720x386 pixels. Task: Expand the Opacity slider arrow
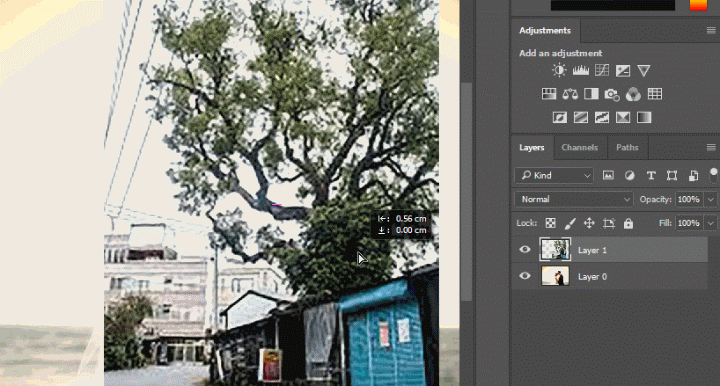point(711,199)
